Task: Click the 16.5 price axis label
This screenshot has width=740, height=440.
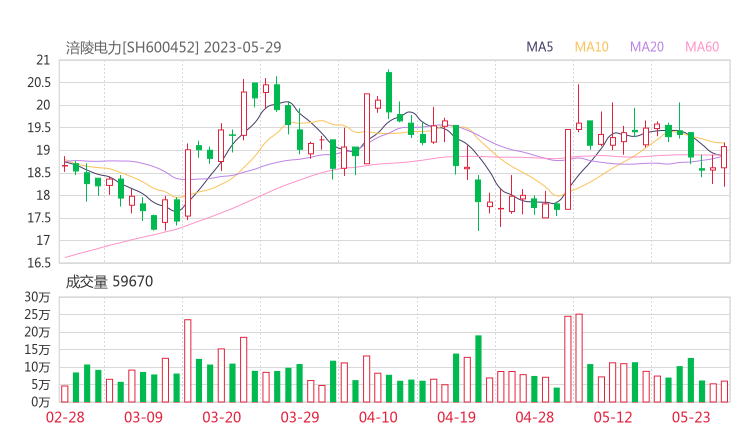Action: pyautogui.click(x=39, y=263)
